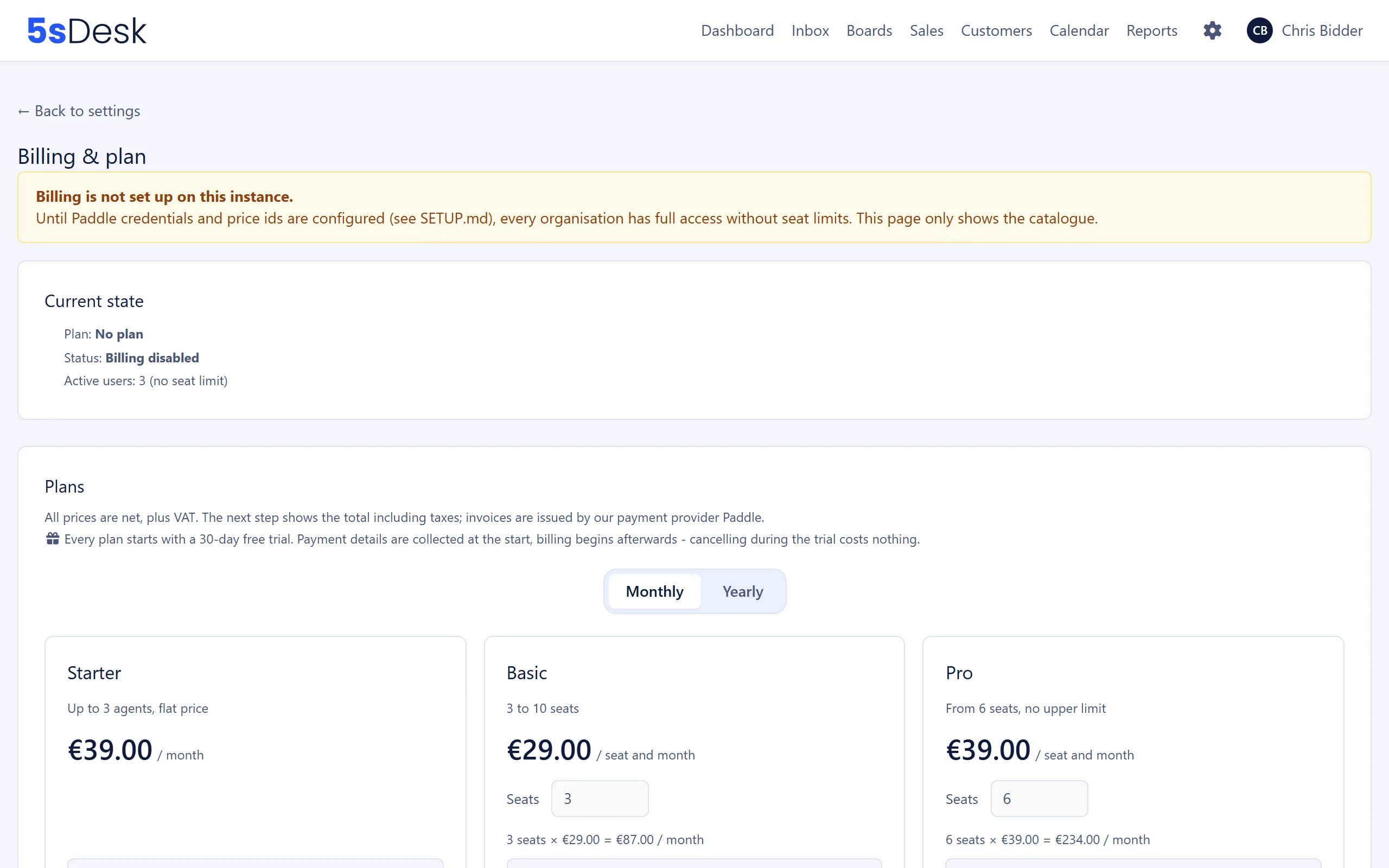The height and width of the screenshot is (868, 1389).
Task: Open the Customers page
Action: tap(996, 30)
